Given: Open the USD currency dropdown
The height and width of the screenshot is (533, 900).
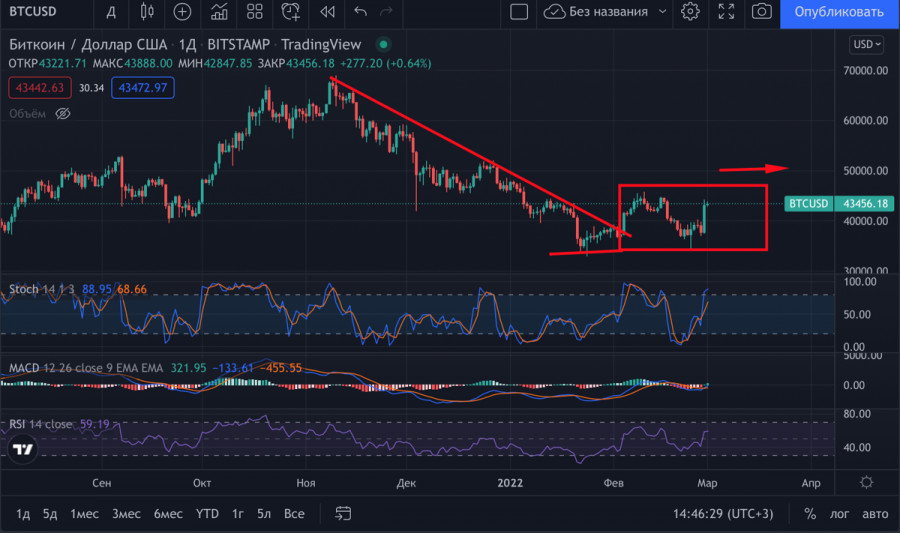Looking at the screenshot, I should [866, 44].
